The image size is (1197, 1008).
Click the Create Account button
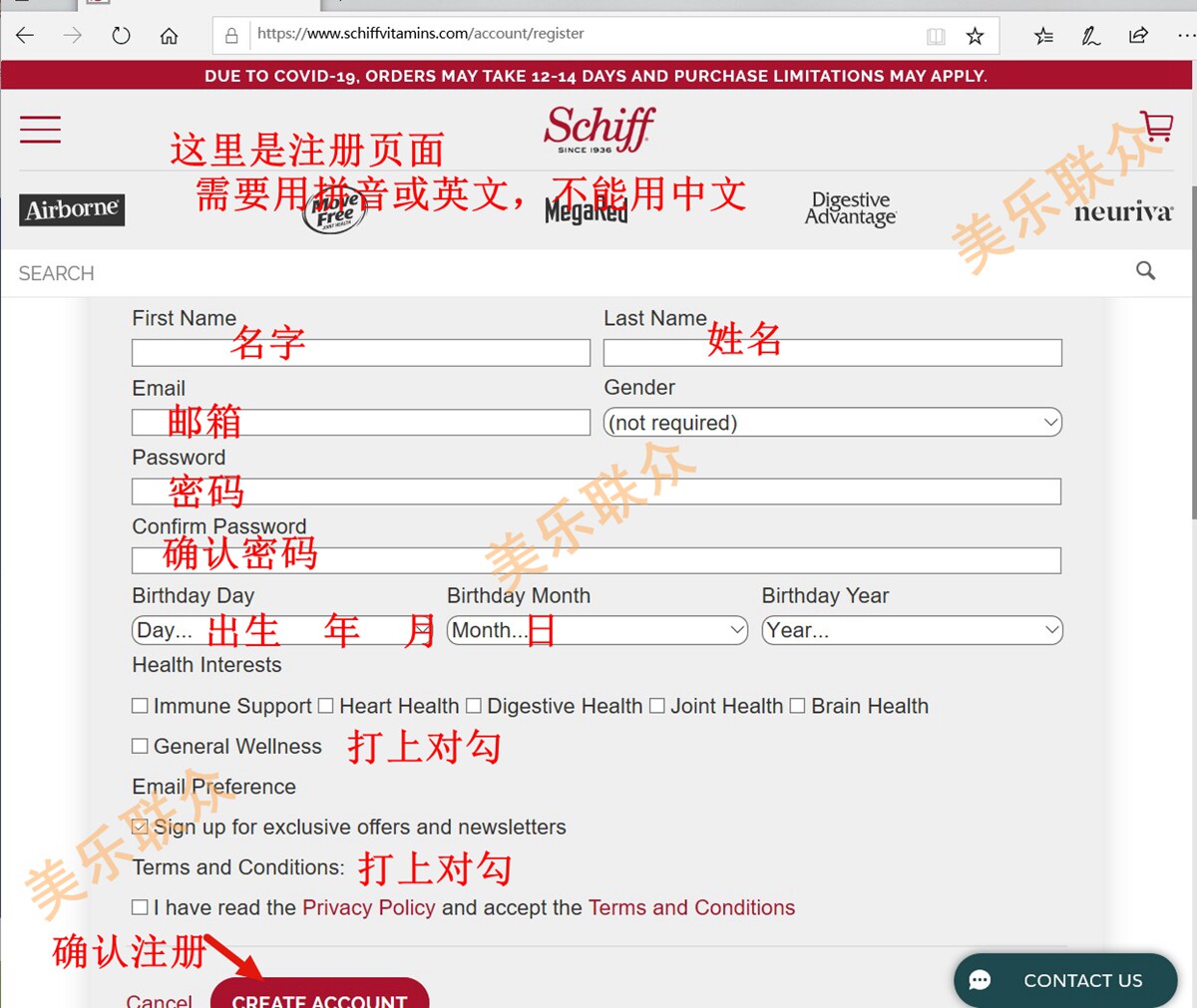[319, 993]
